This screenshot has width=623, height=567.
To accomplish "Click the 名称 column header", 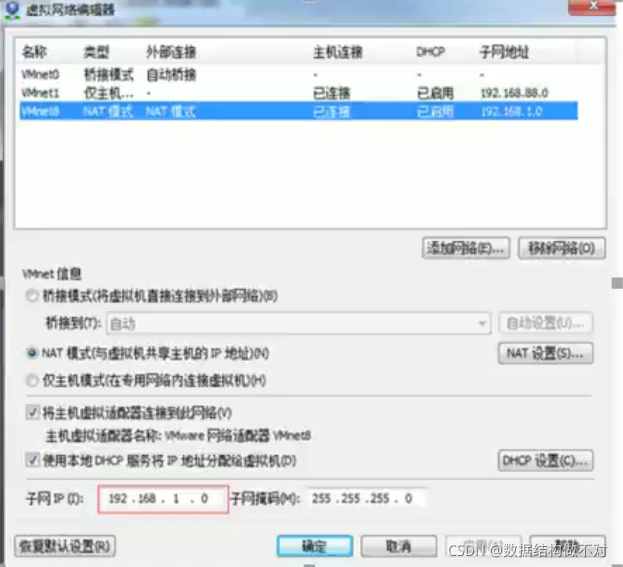I will tap(35, 52).
